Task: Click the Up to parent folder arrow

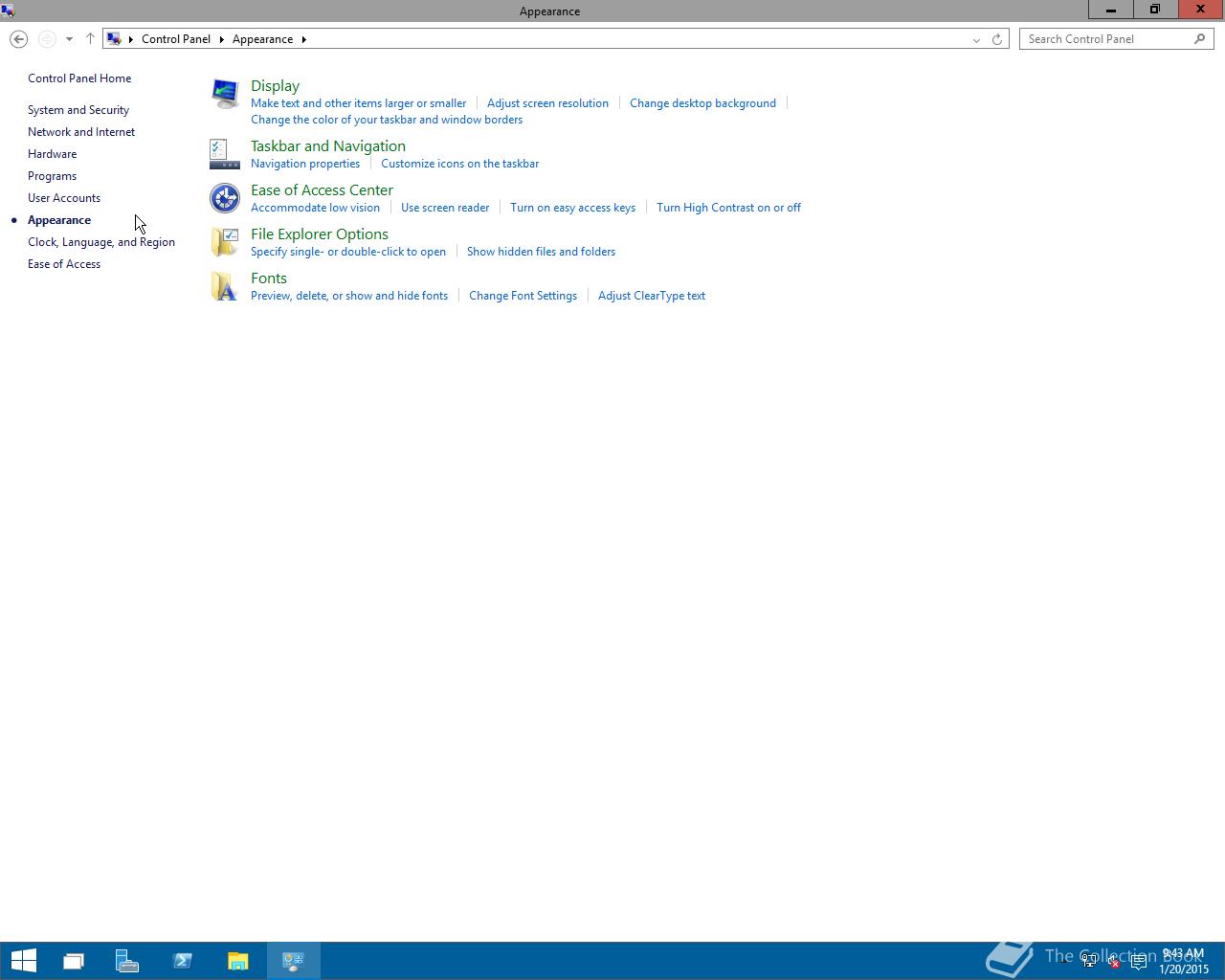Action: tap(90, 39)
